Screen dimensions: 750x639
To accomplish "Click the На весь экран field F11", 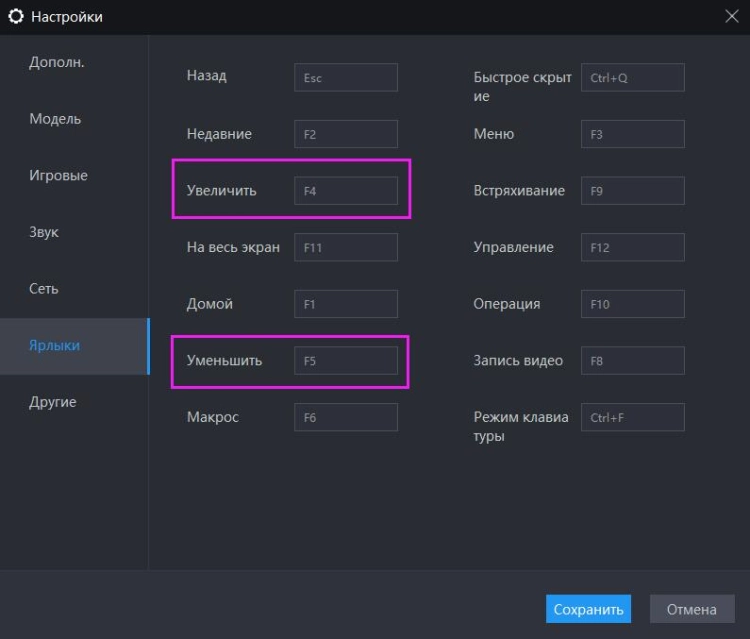I will click(345, 247).
